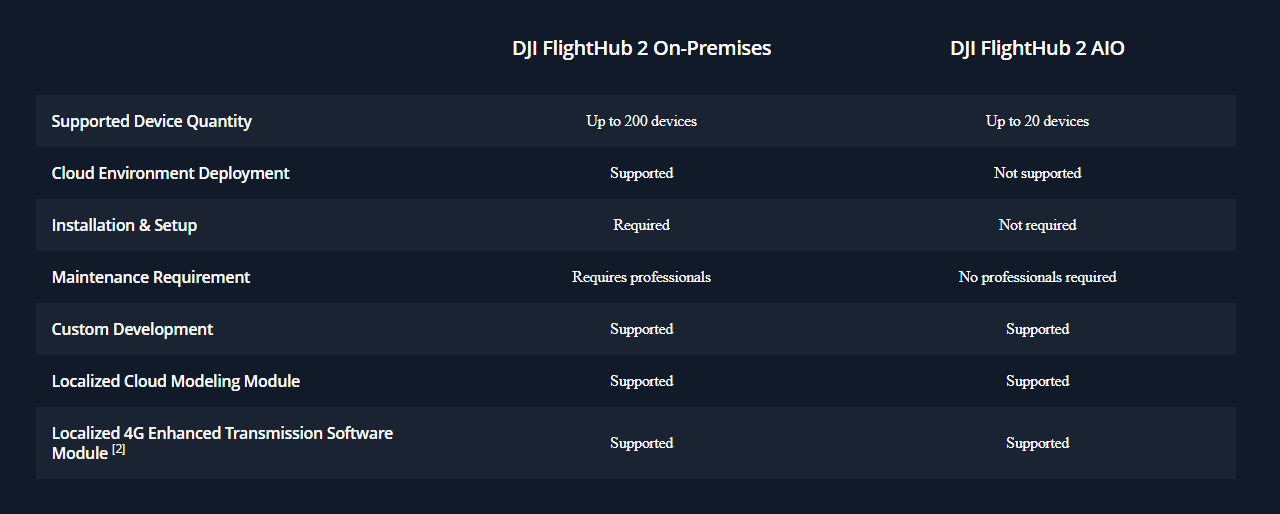Click the "Up to 200 devices" cell
This screenshot has width=1280, height=514.
[x=641, y=121]
